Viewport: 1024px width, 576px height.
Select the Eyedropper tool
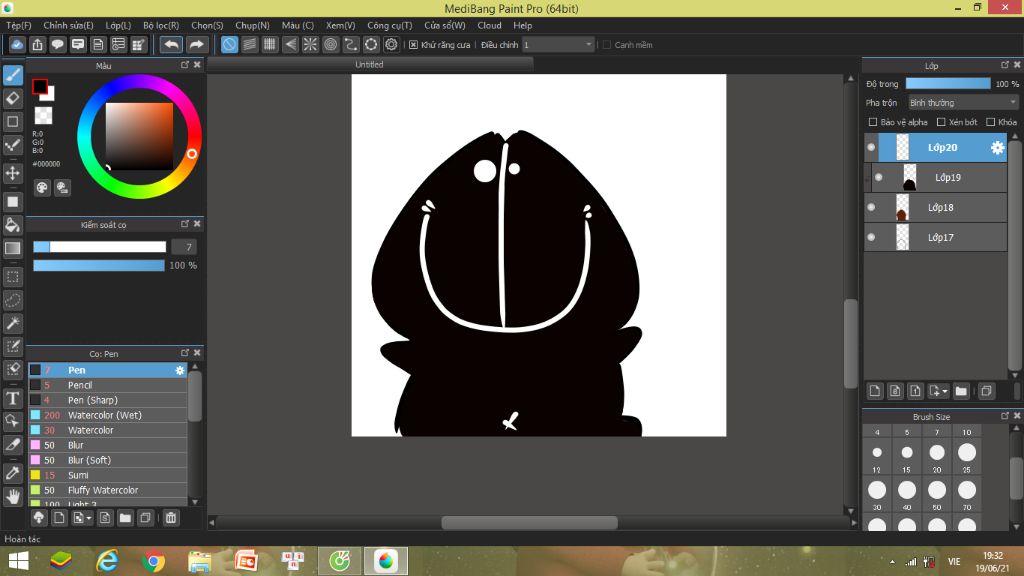[13, 473]
